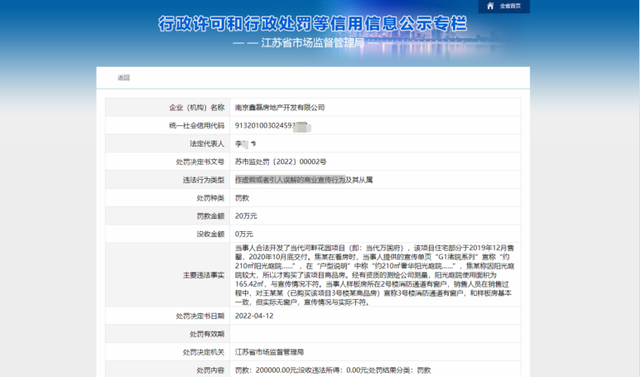Click the fine amount 20万元
Viewport: 640px width, 377px height.
click(246, 216)
